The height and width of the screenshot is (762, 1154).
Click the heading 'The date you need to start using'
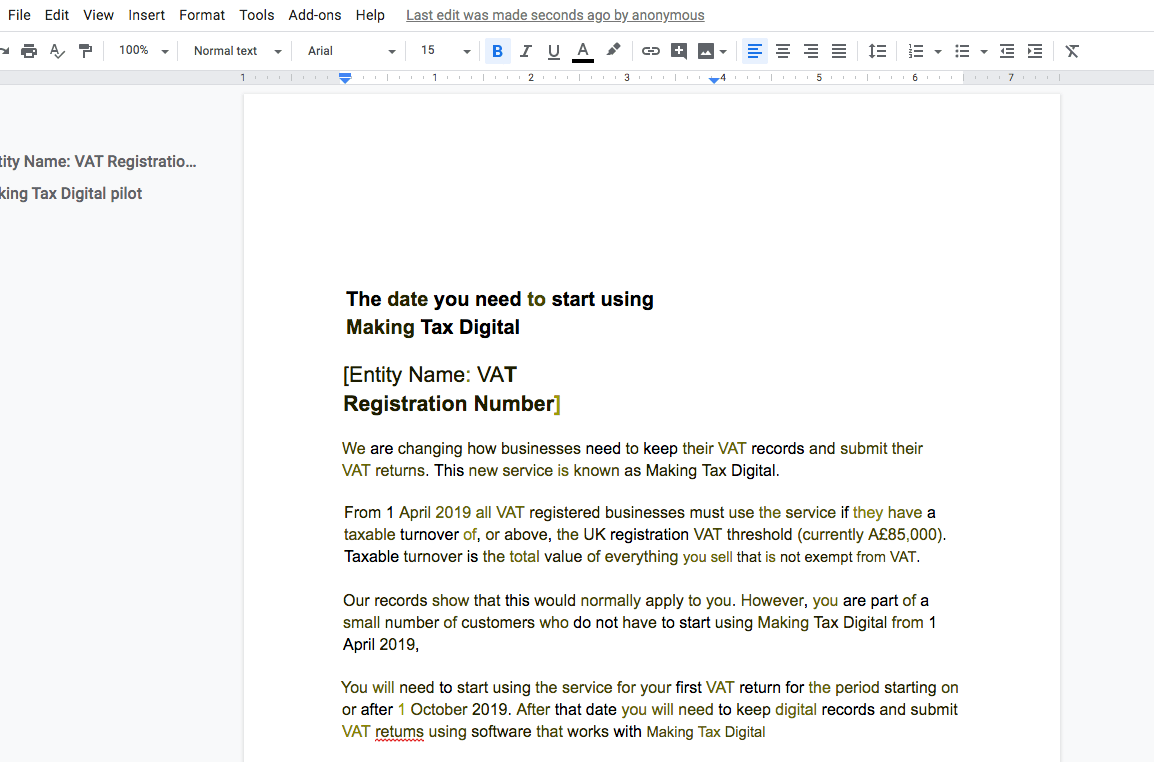pos(500,299)
